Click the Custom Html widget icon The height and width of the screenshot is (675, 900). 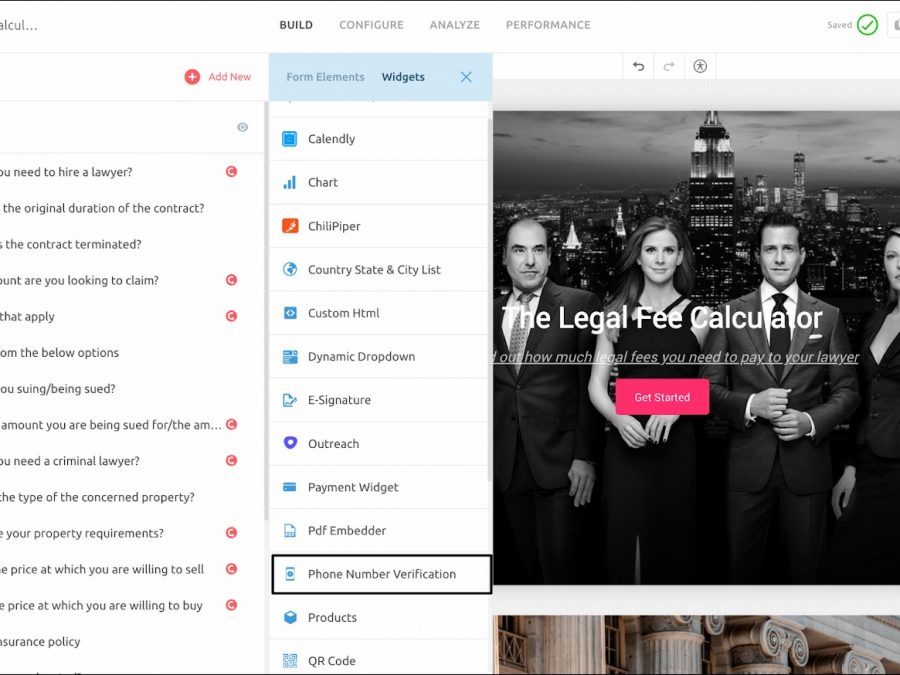click(x=290, y=313)
